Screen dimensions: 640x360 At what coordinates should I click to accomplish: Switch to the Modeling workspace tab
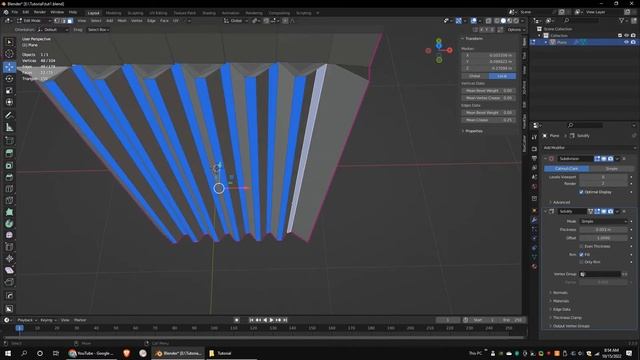point(113,13)
